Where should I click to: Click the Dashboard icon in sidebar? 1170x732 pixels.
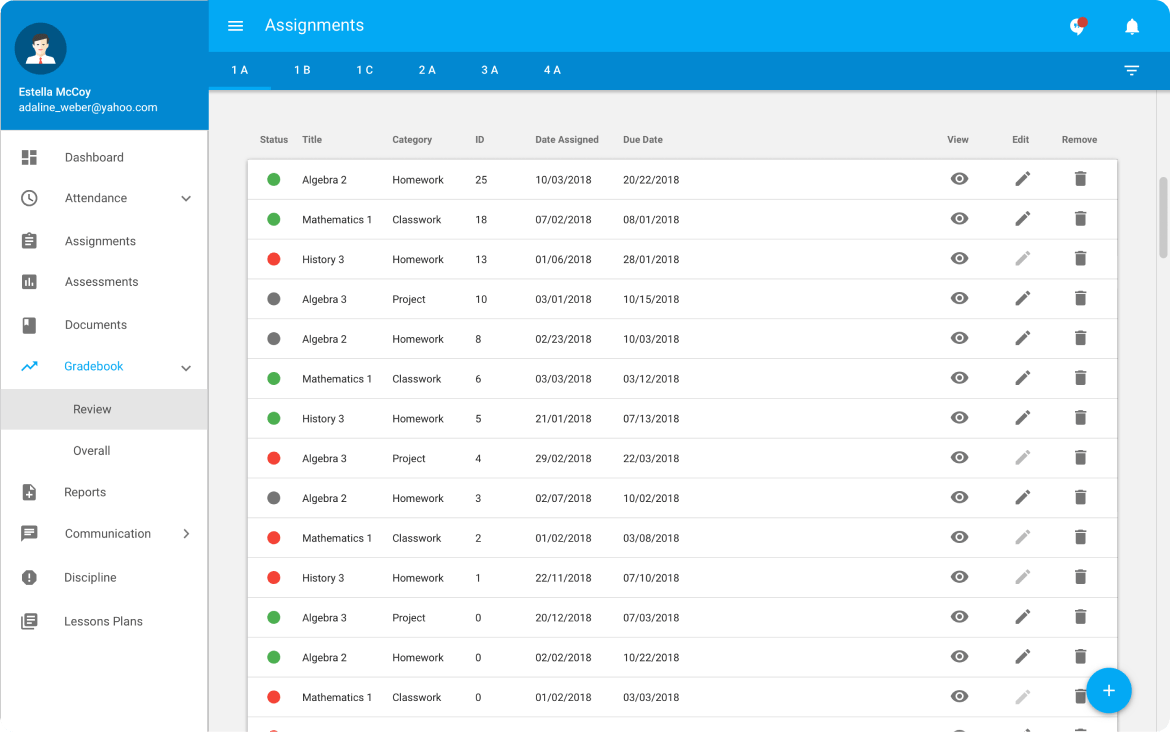point(29,157)
